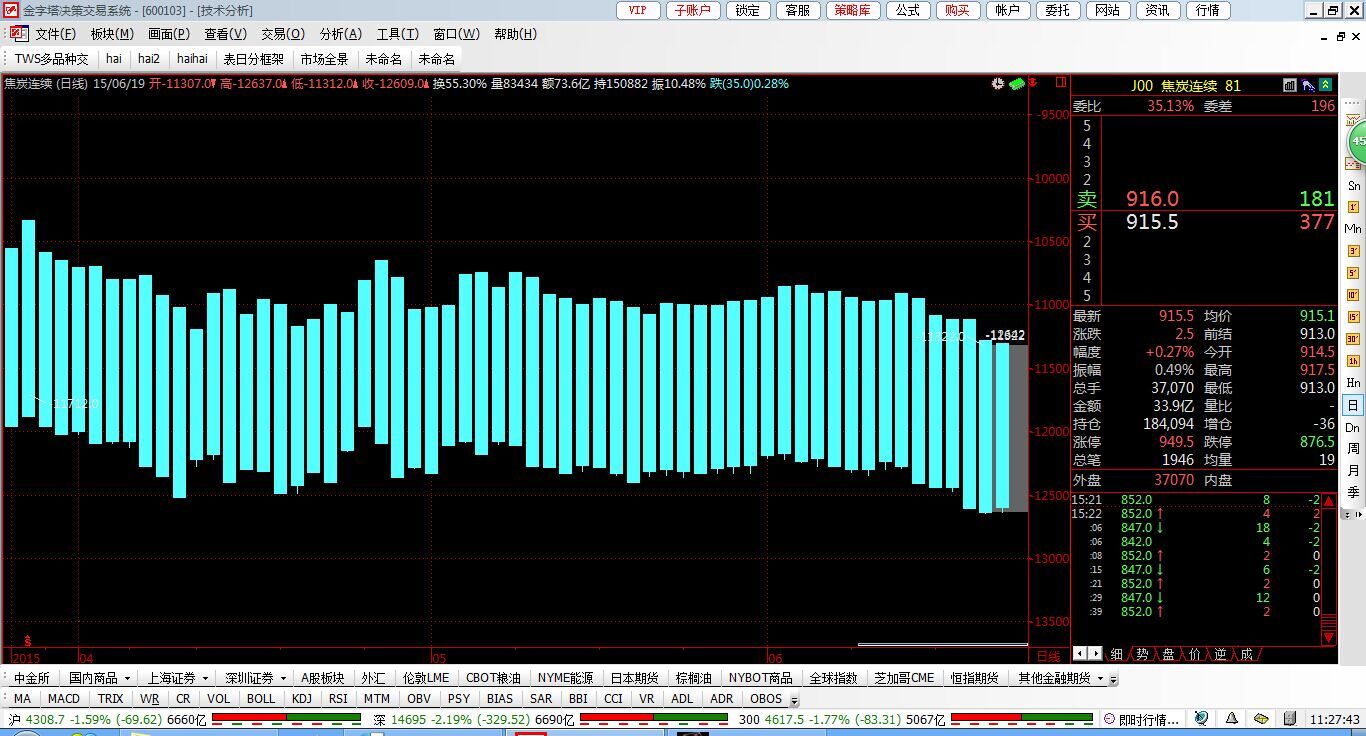Click the green double-arrow icon in quote header
The image size is (1366, 736).
coord(1325,85)
